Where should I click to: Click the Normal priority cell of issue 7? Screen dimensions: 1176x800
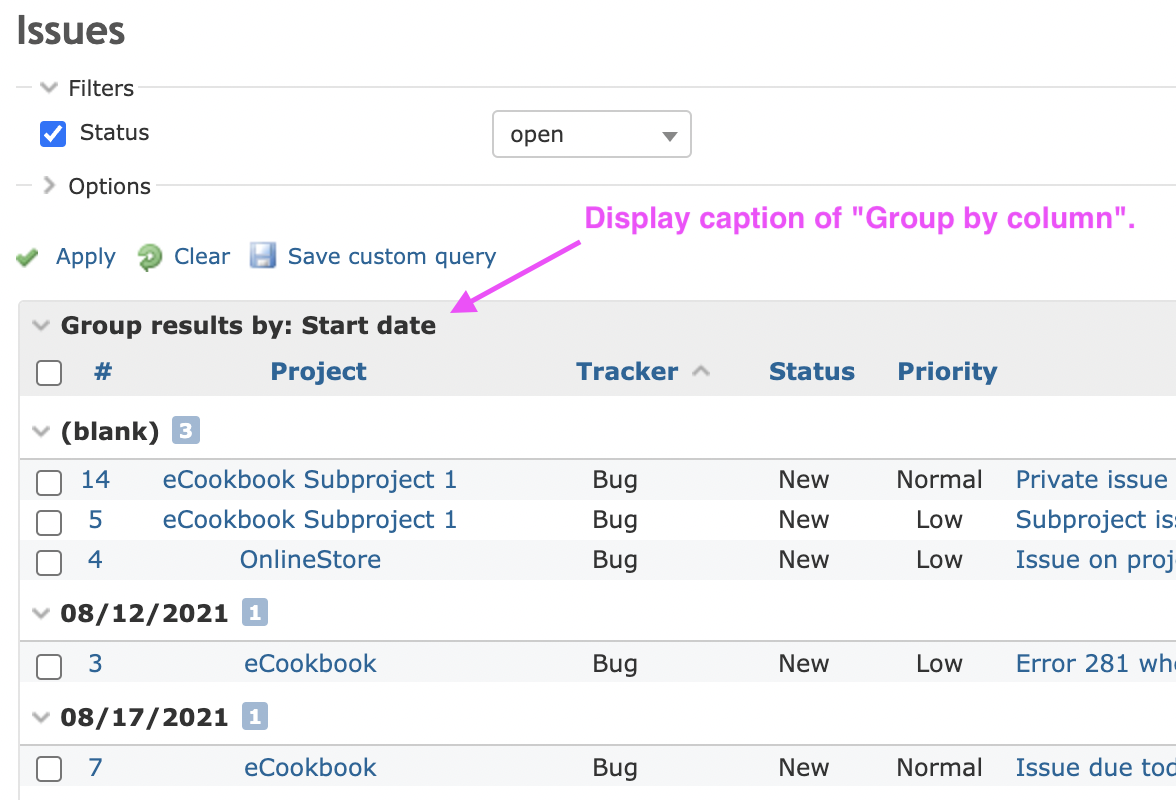pos(939,767)
